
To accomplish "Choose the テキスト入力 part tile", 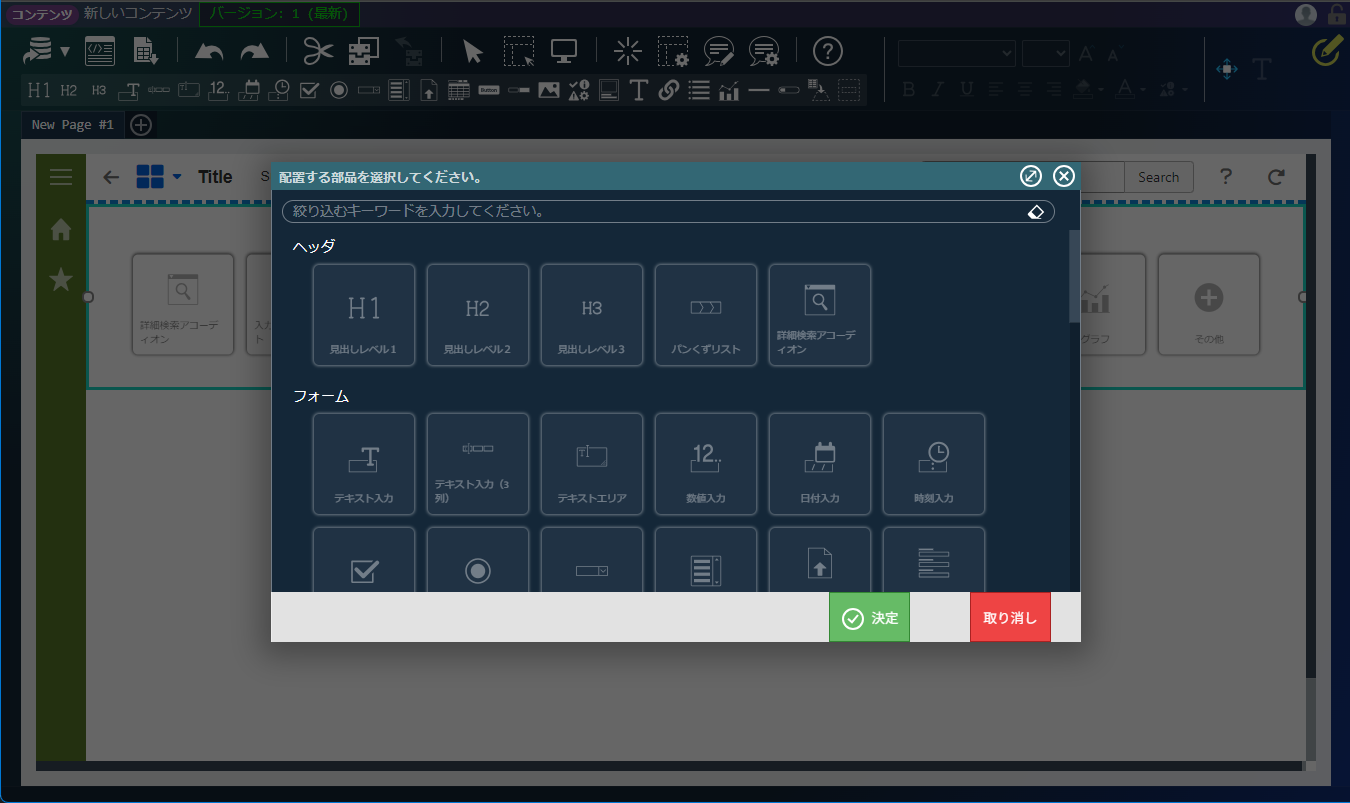I will (364, 464).
